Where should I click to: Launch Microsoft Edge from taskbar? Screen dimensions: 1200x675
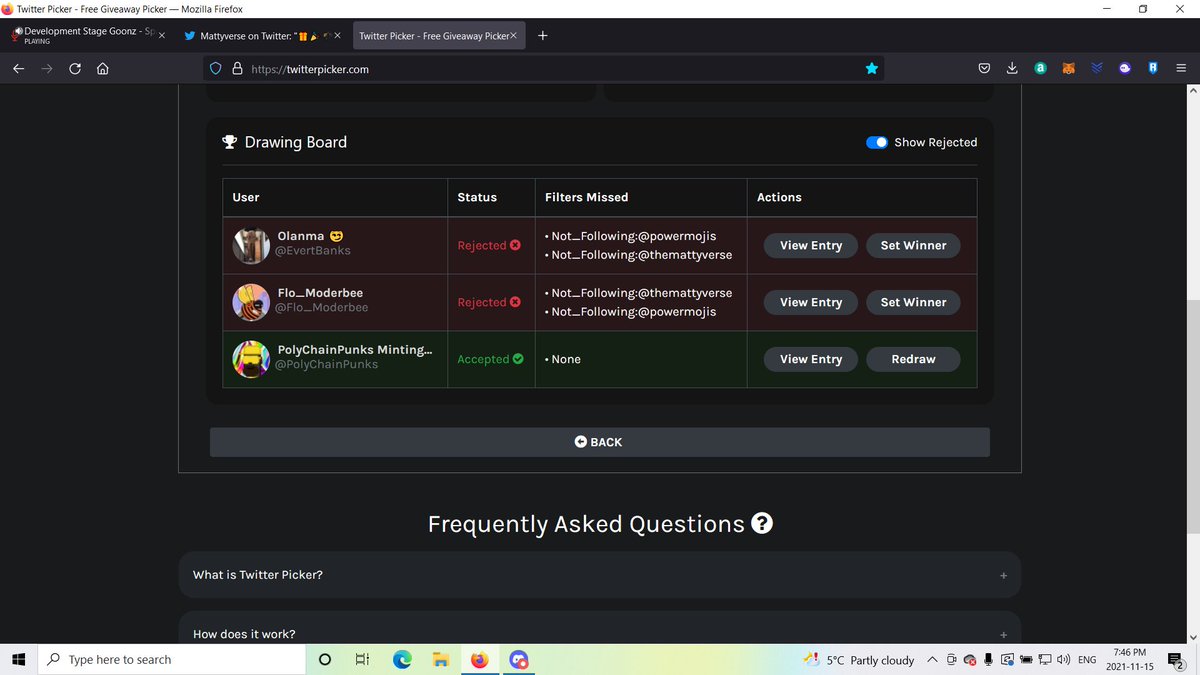[x=402, y=660]
